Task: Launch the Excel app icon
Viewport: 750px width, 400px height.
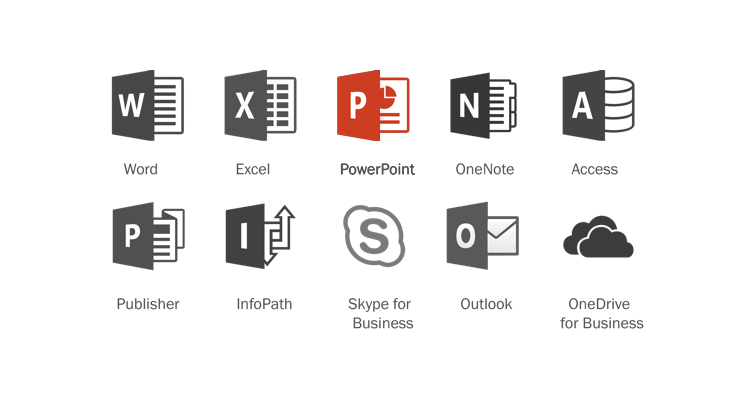Action: click(x=260, y=105)
